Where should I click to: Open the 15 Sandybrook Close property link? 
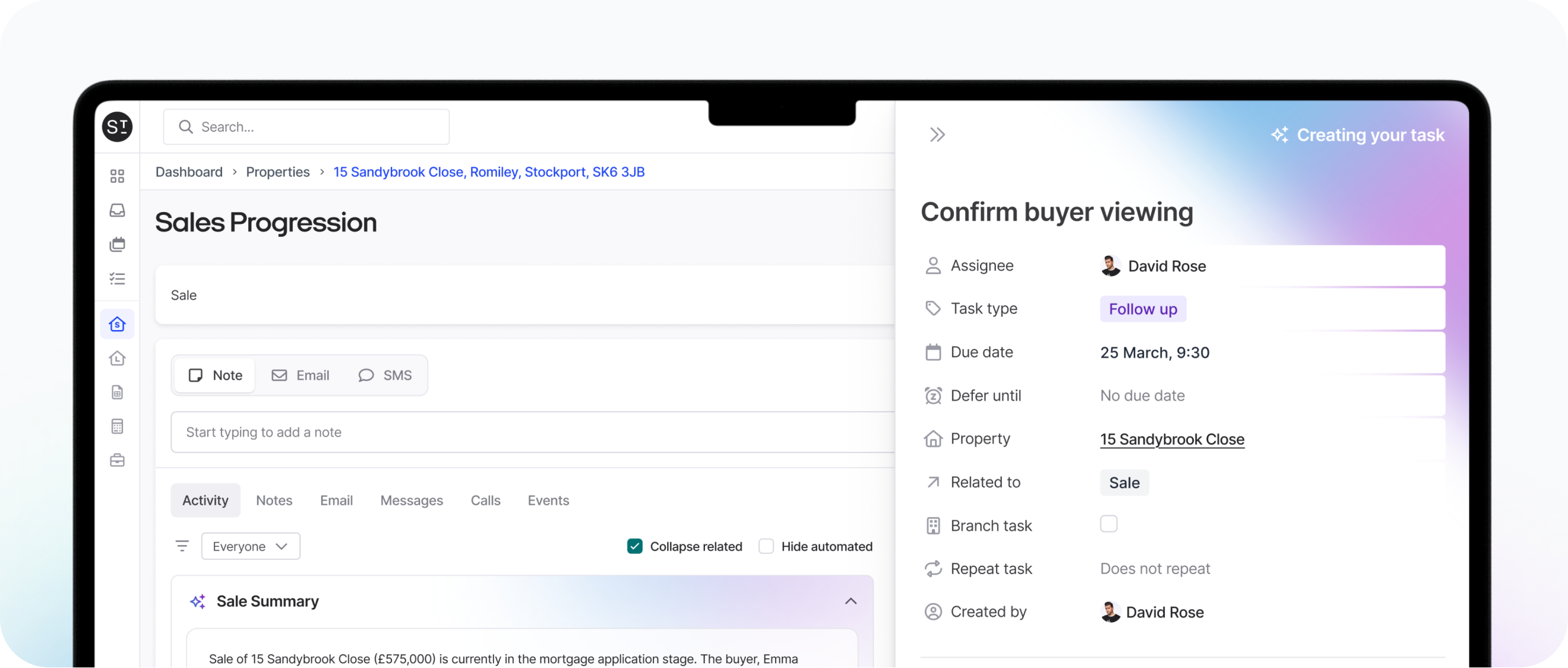[1172, 439]
